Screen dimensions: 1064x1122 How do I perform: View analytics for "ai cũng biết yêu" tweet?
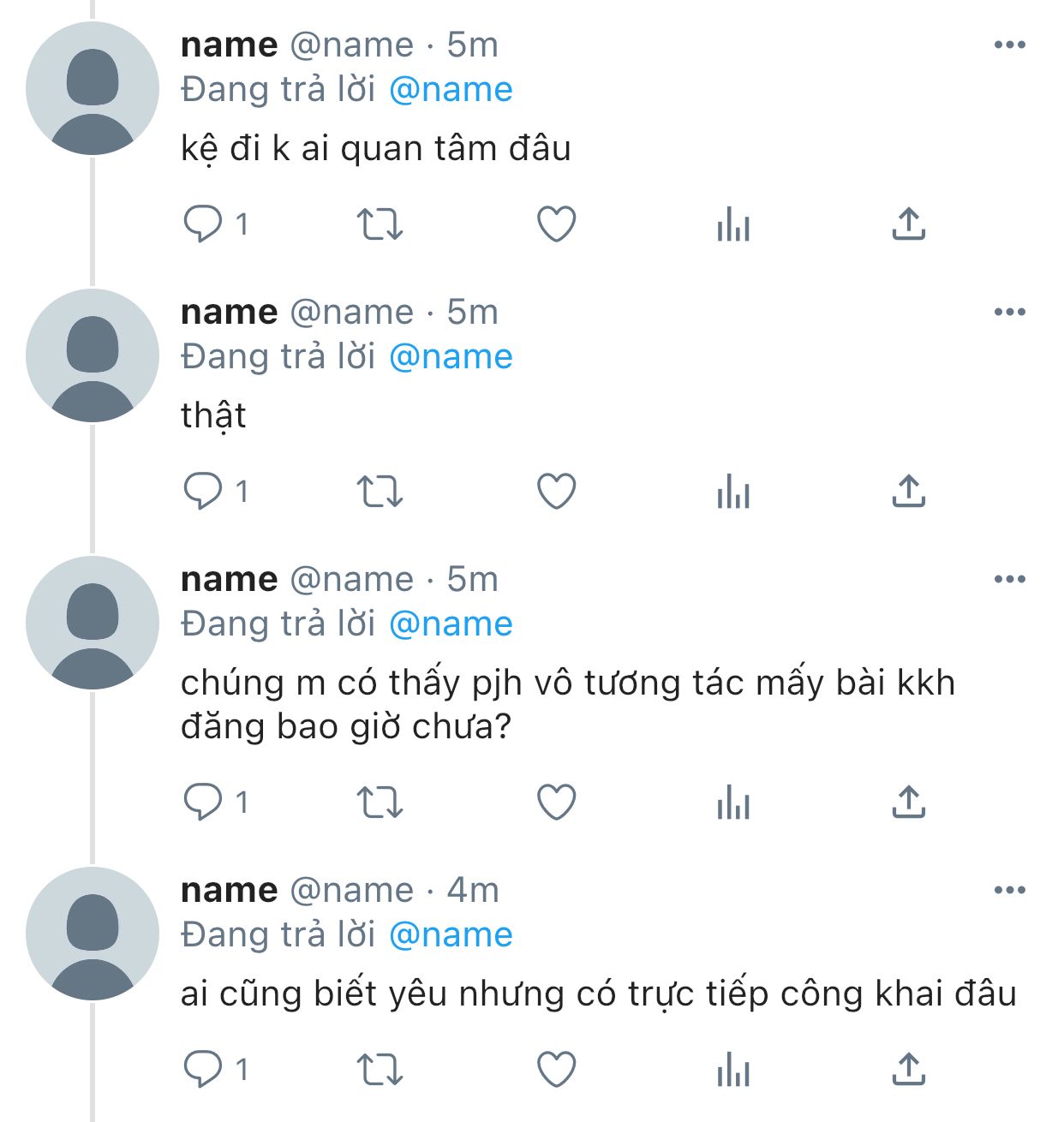pos(733,1070)
